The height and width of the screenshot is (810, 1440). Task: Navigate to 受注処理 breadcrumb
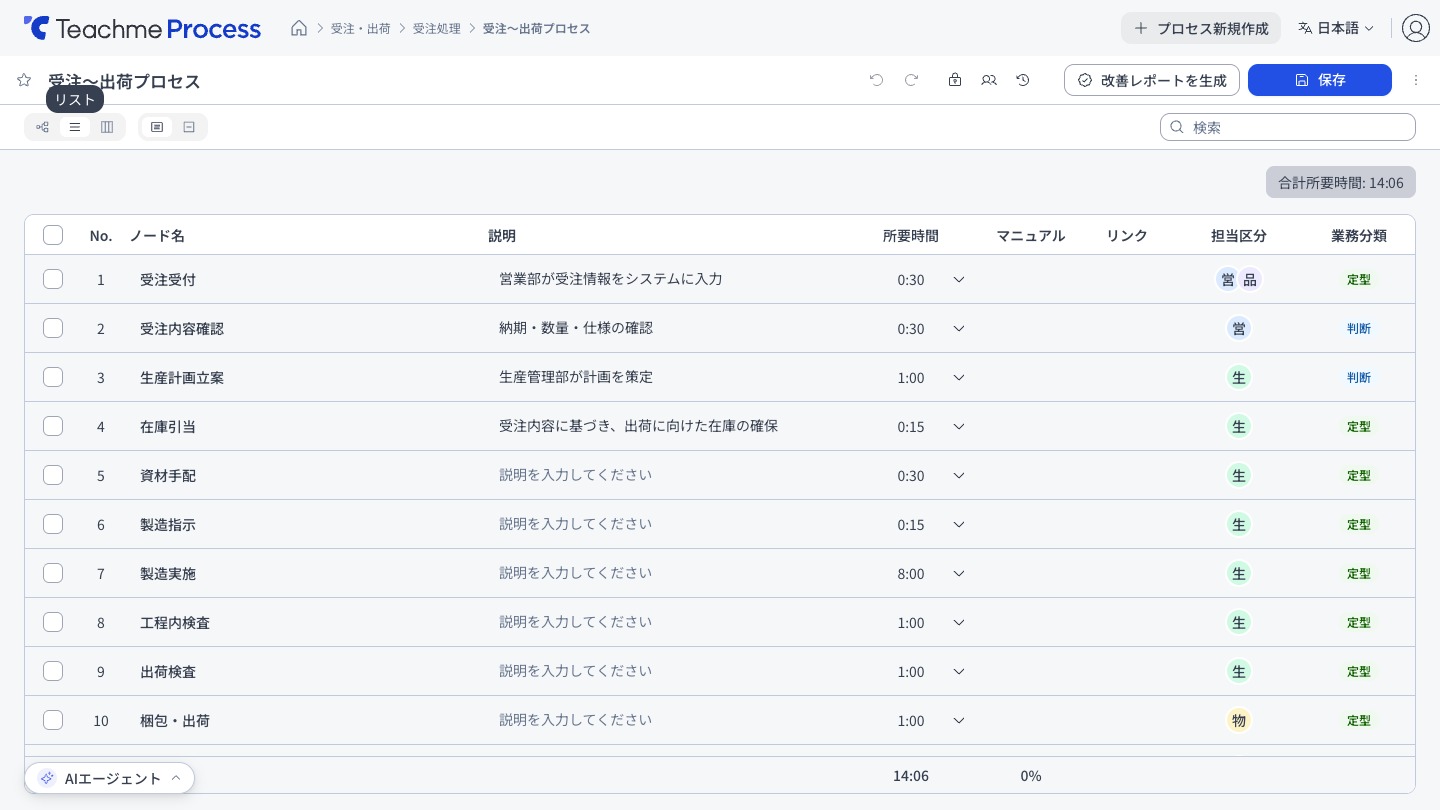coord(437,28)
